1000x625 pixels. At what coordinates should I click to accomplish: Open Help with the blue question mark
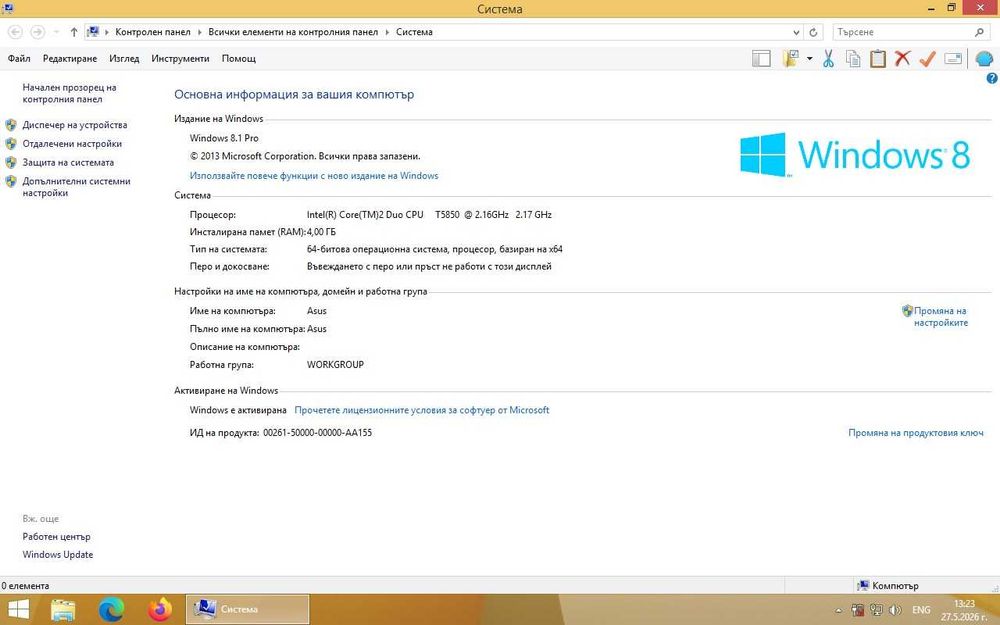[992, 78]
